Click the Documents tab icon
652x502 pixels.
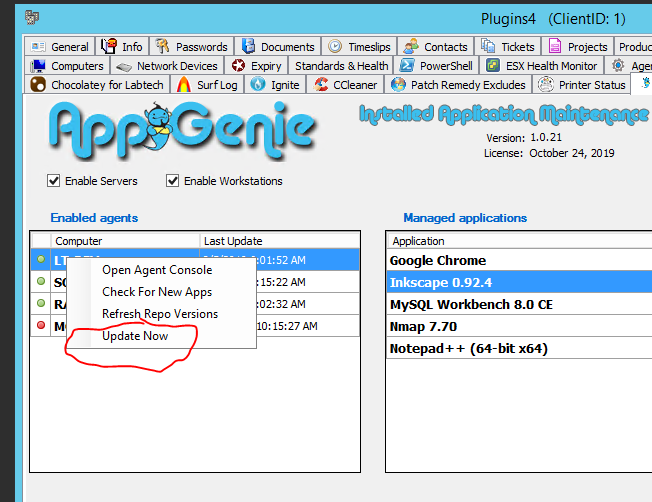248,46
